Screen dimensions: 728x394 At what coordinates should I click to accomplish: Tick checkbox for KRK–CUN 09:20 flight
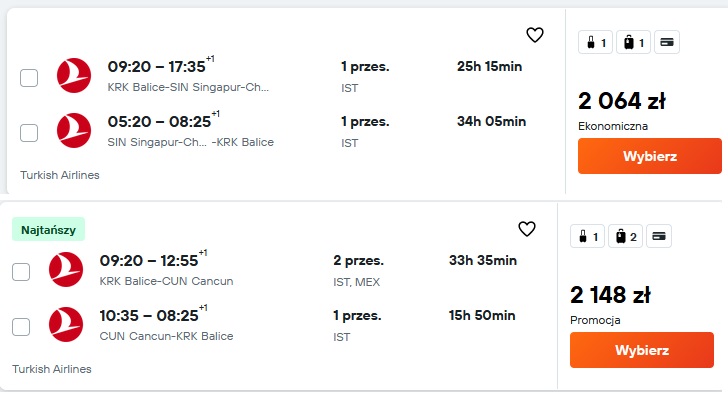point(21,272)
